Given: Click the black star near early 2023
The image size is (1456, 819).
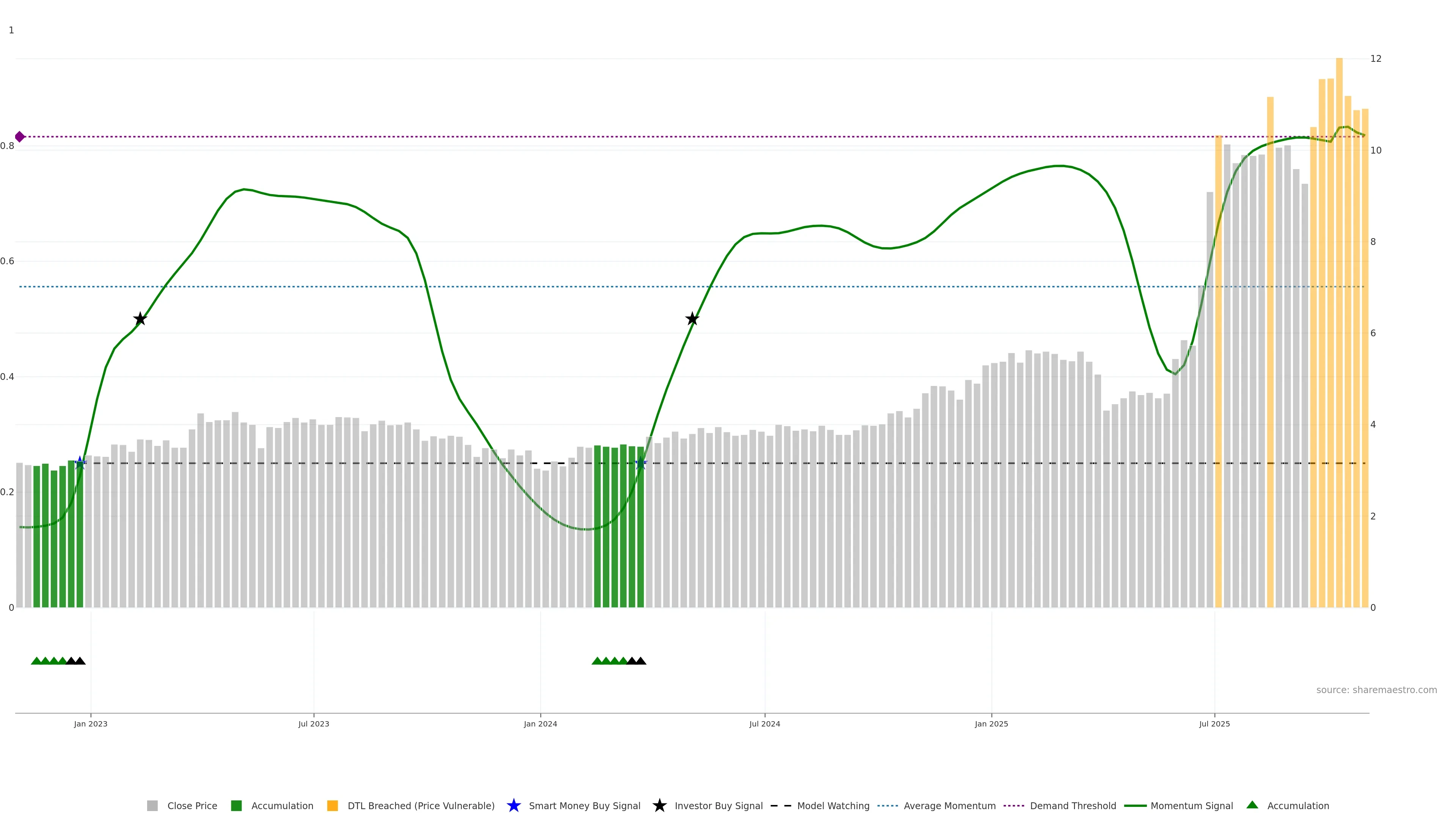Looking at the screenshot, I should click(x=140, y=319).
